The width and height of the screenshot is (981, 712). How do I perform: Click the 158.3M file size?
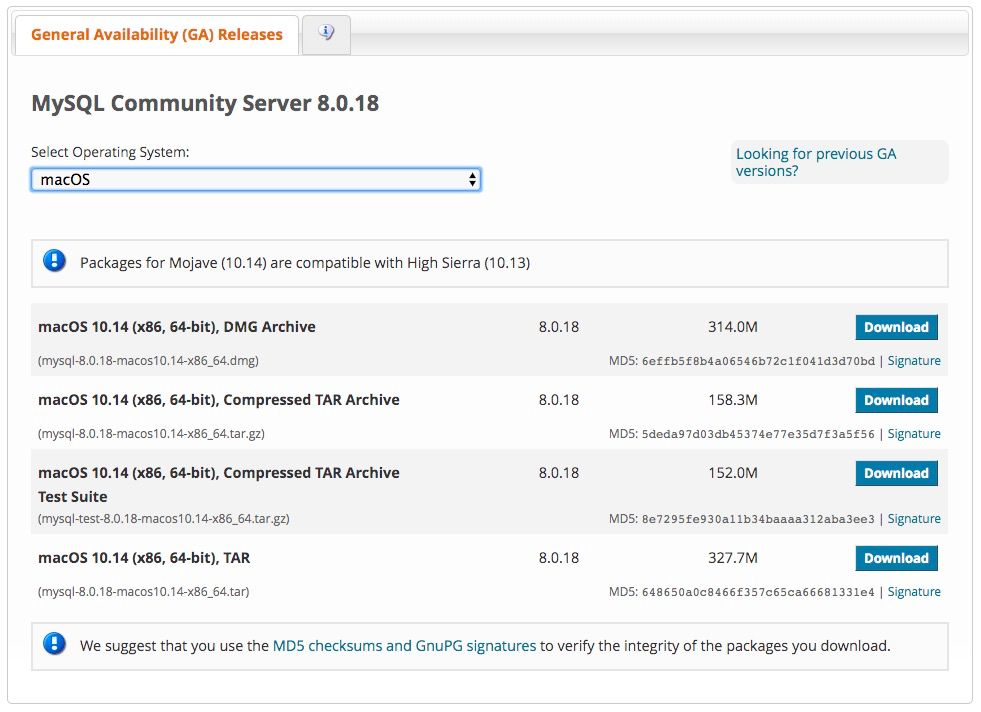tap(733, 400)
